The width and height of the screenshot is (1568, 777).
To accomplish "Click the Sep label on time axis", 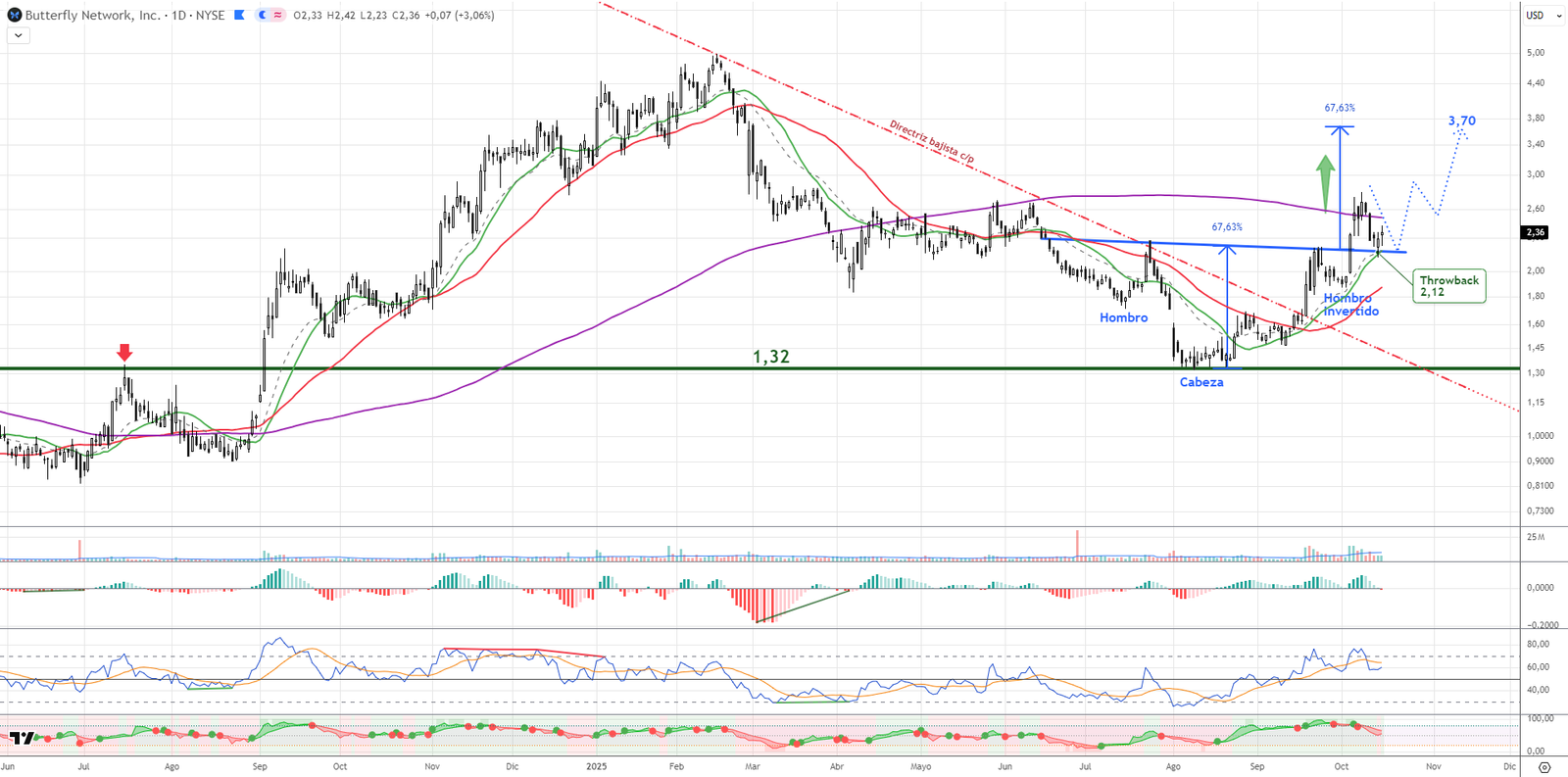I will click(260, 766).
